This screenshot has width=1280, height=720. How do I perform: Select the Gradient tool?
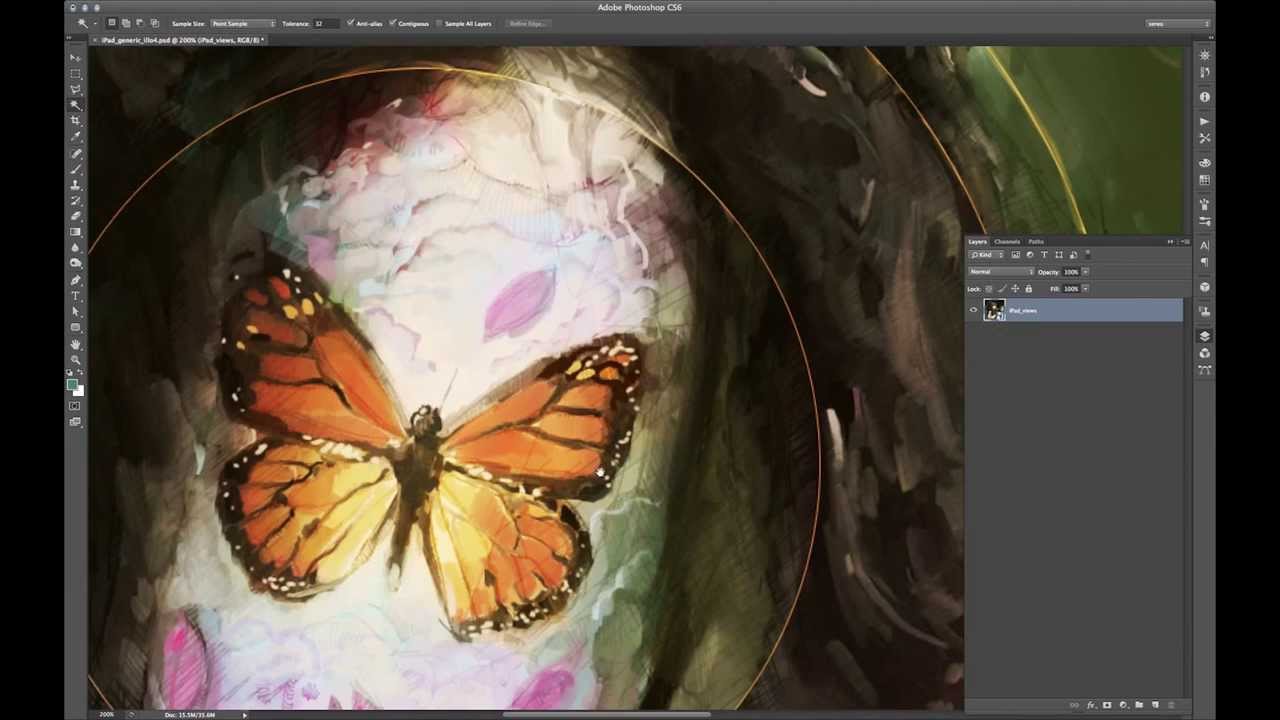[75, 232]
